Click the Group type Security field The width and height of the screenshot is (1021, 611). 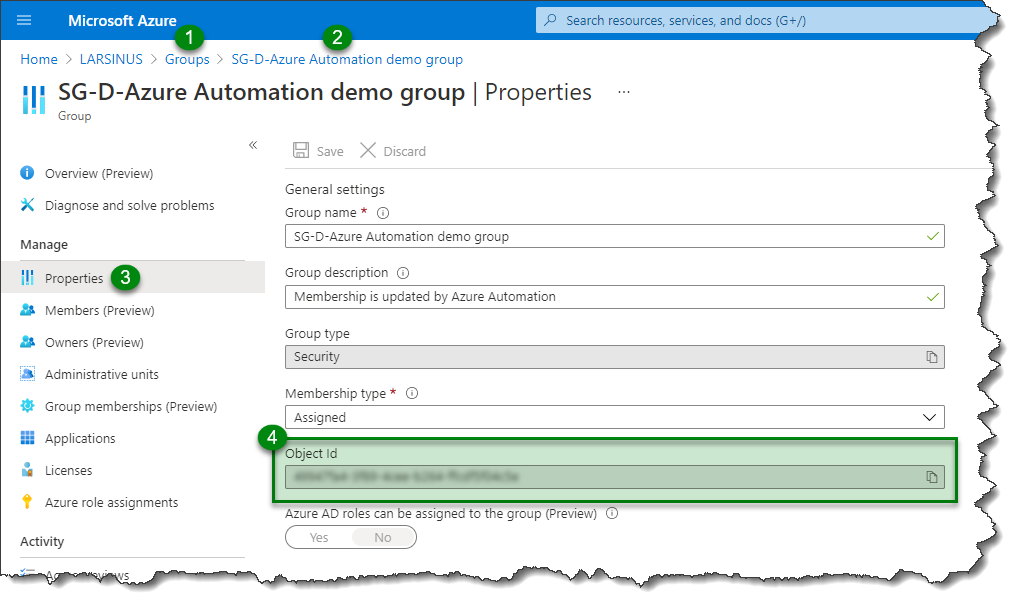(615, 356)
